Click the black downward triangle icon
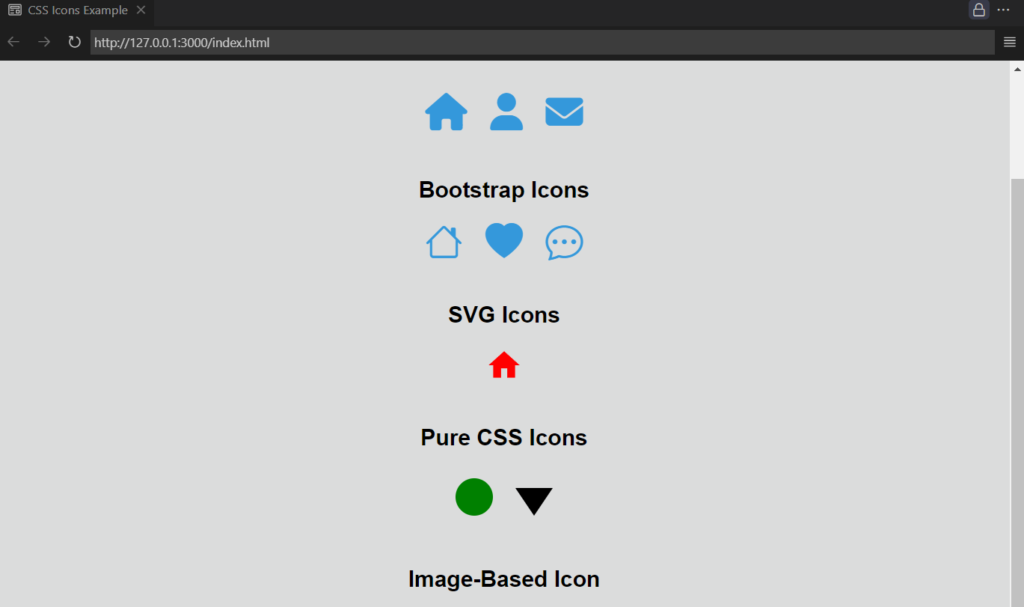Image resolution: width=1024 pixels, height=607 pixels. (534, 501)
